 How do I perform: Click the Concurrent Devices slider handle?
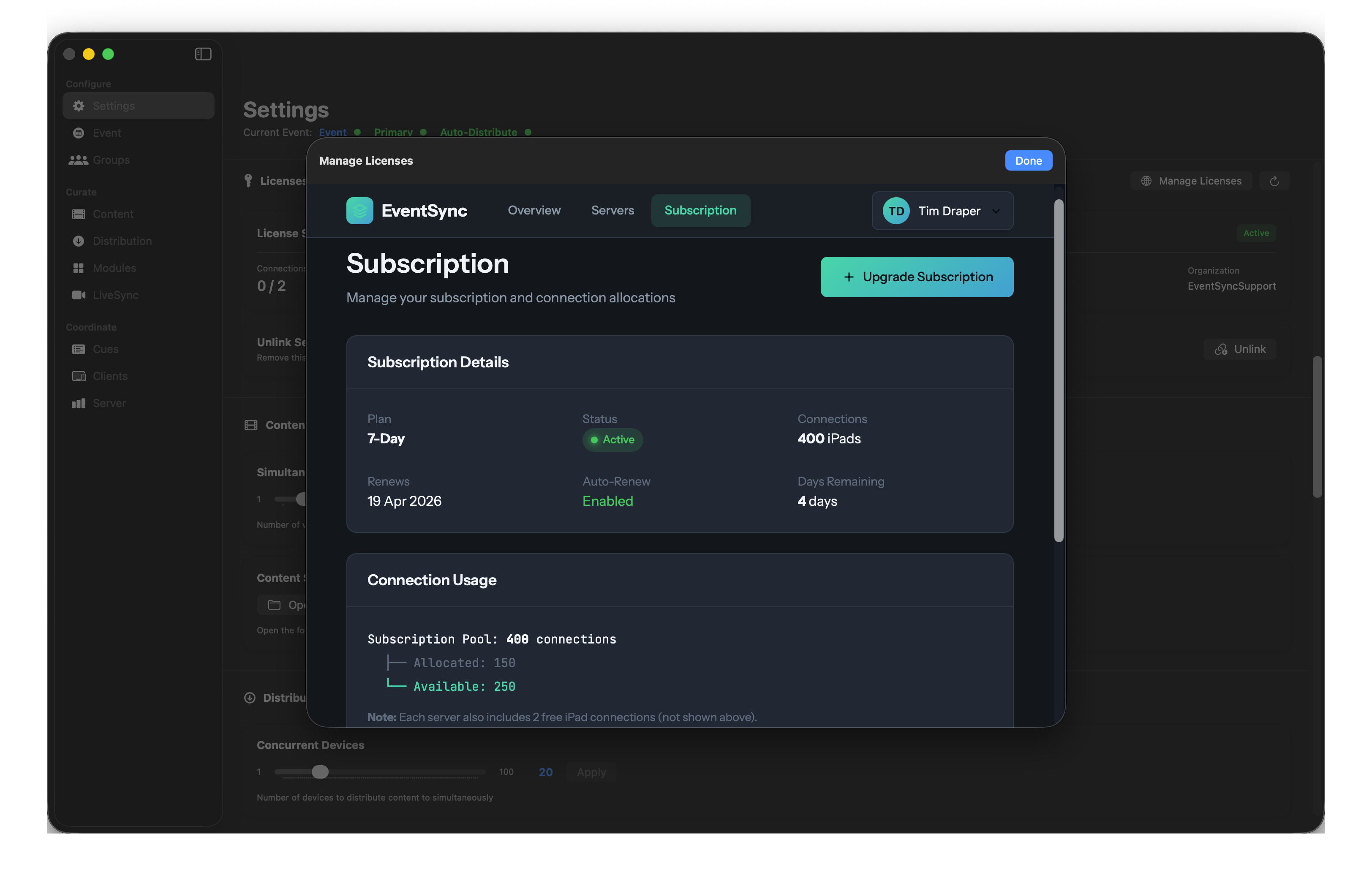pyautogui.click(x=320, y=772)
